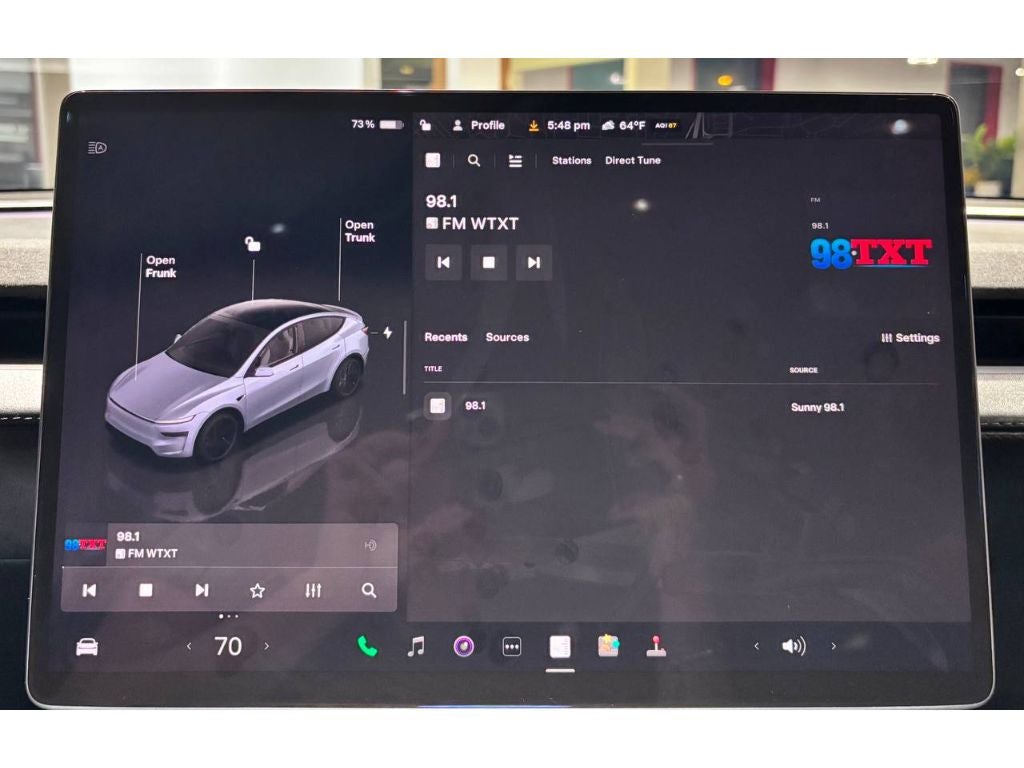The image size is (1024, 768).
Task: Toggle the vehicle lock icon above car
Action: 253,243
